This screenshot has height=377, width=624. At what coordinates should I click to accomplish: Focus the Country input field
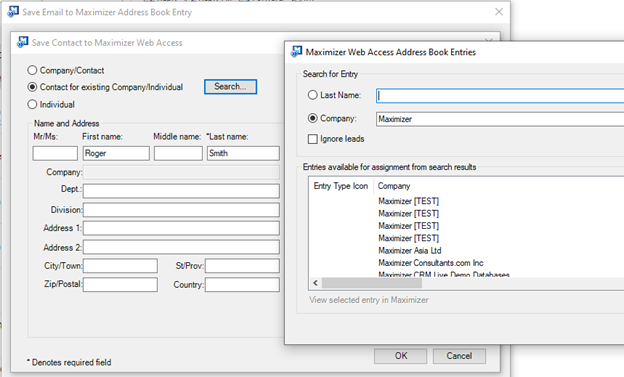tap(242, 285)
